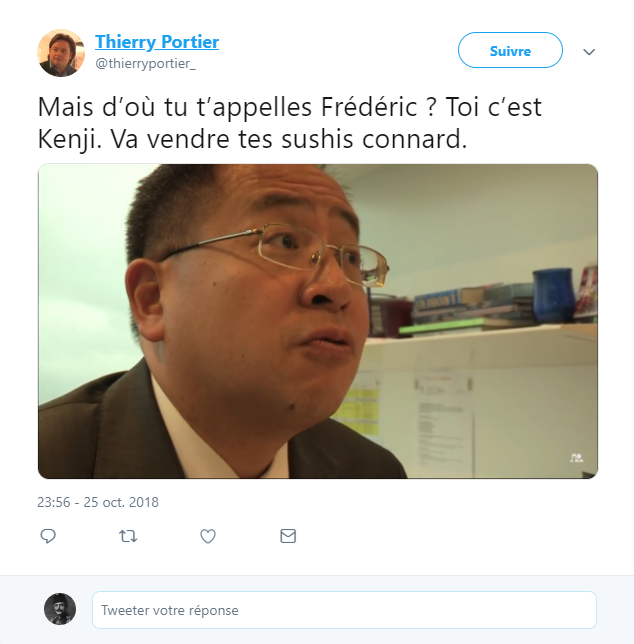Follow the account using the Suivre button
634x644 pixels.
[x=510, y=50]
